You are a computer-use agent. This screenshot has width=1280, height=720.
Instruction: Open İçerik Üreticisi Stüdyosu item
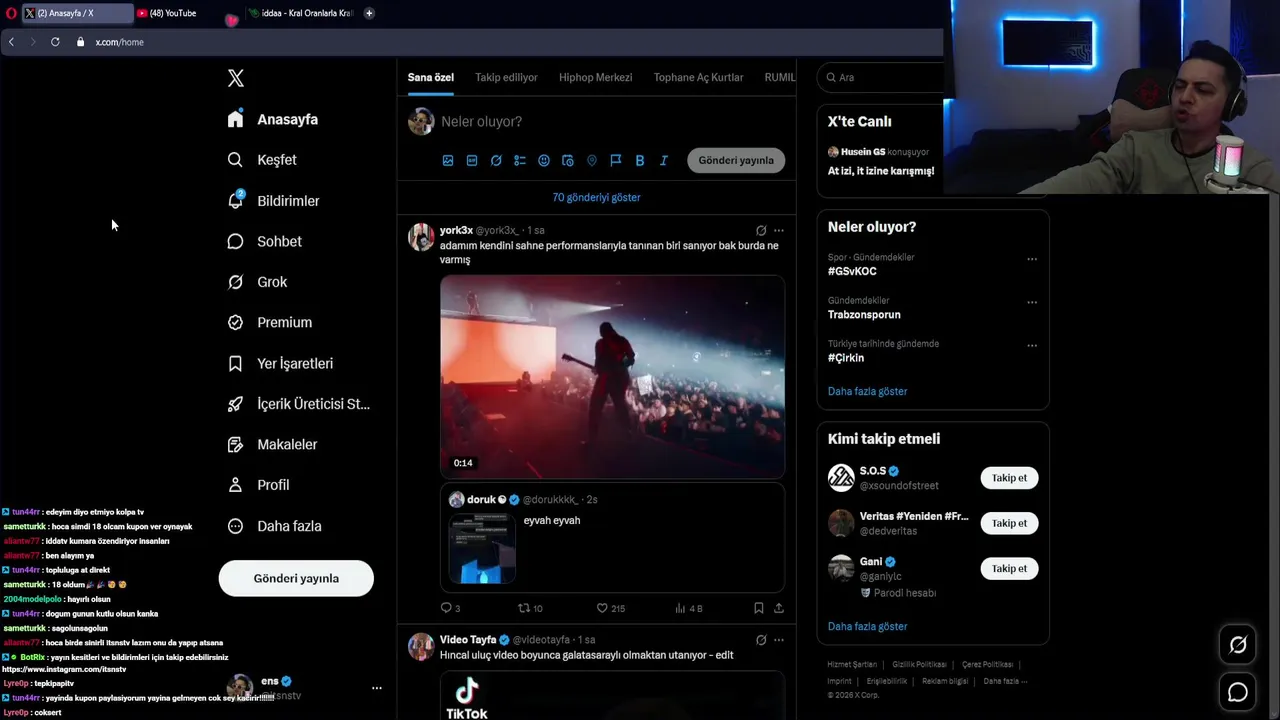click(299, 404)
